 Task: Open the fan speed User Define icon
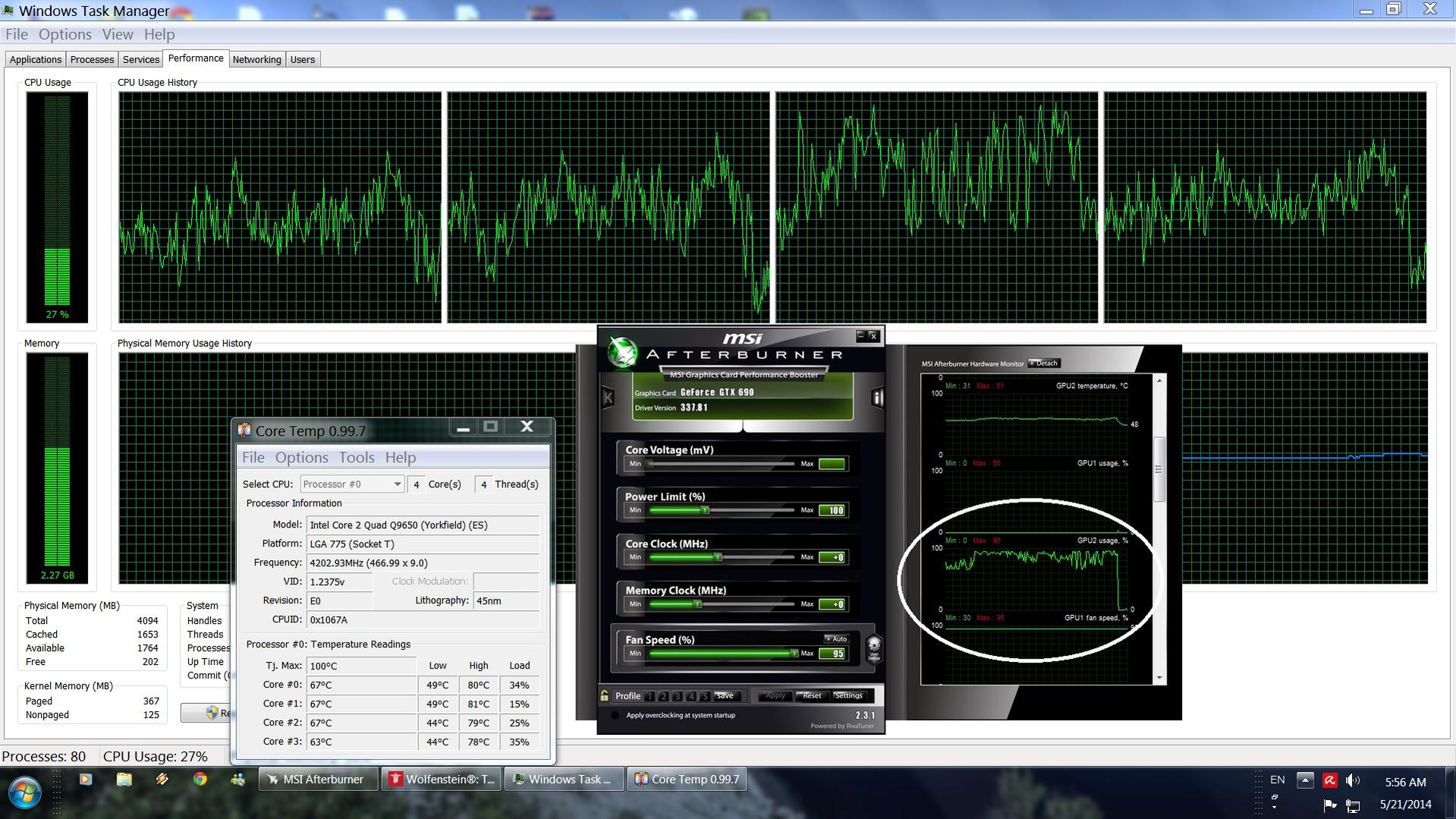coord(873,649)
